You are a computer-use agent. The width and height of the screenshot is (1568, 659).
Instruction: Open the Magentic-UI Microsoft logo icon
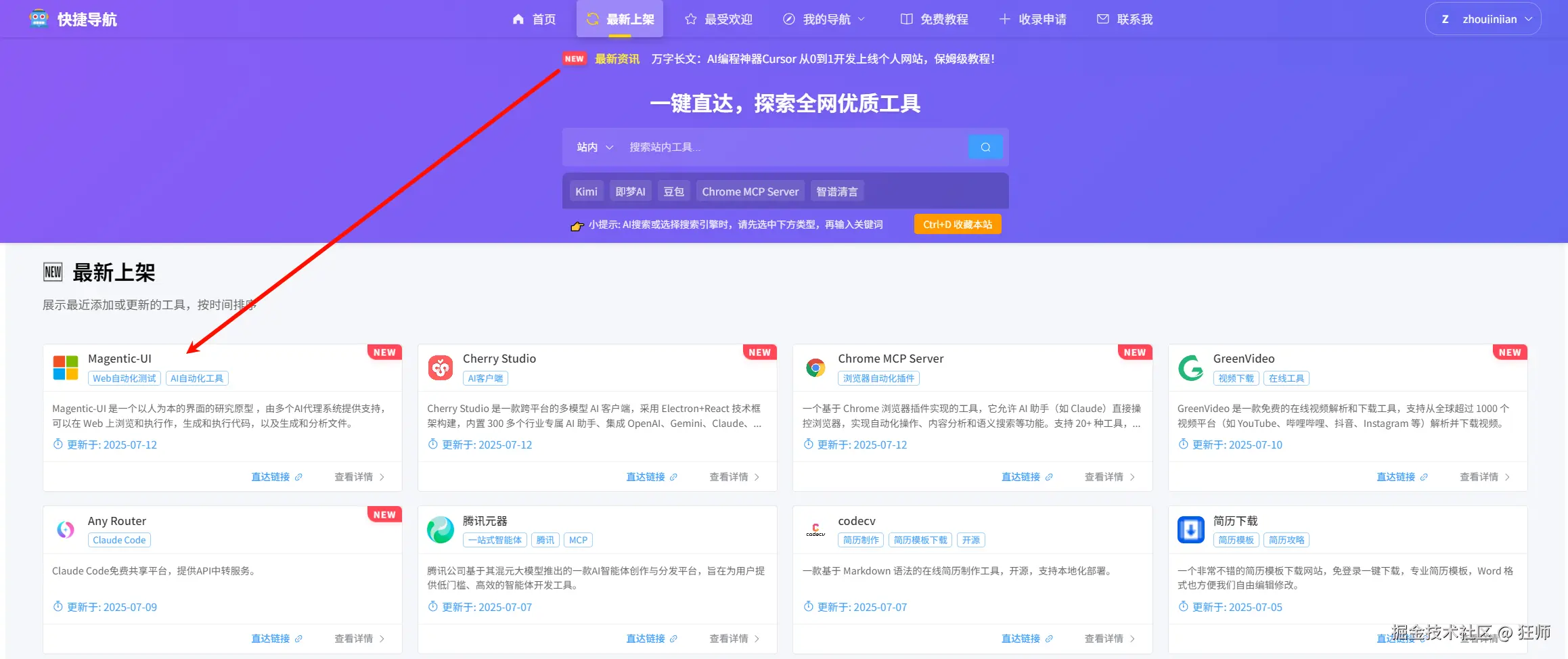pos(66,368)
